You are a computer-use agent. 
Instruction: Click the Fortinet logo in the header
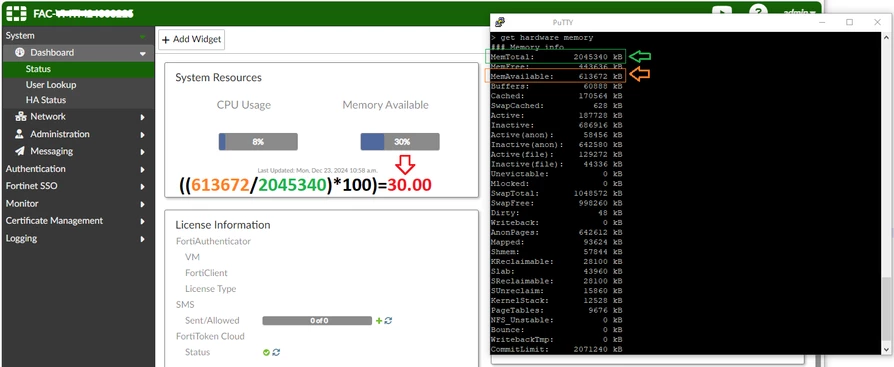coord(16,13)
